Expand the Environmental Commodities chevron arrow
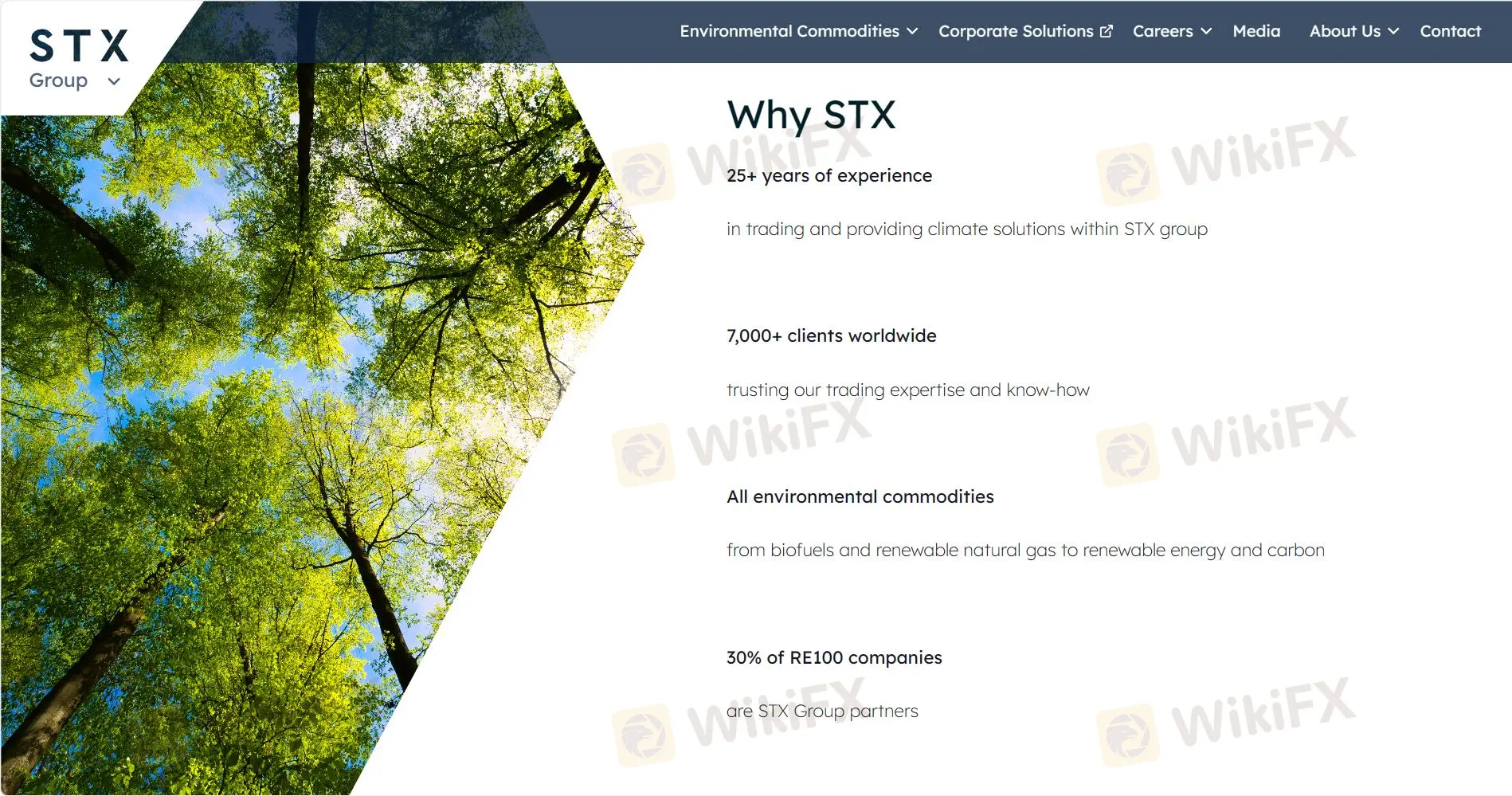1512x796 pixels. point(913,31)
